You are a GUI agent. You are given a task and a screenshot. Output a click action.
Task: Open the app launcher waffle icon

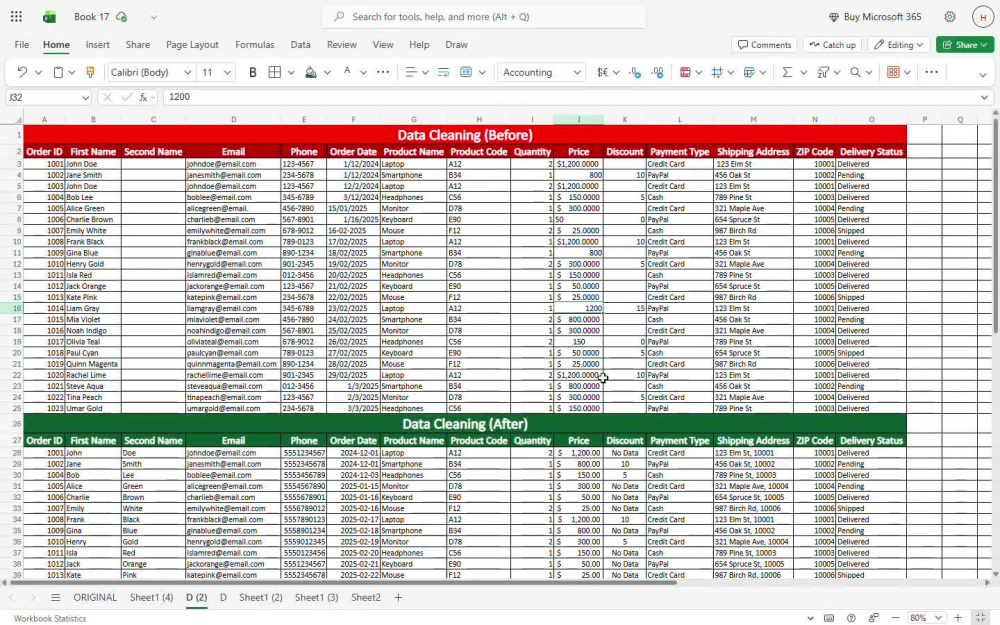point(16,17)
